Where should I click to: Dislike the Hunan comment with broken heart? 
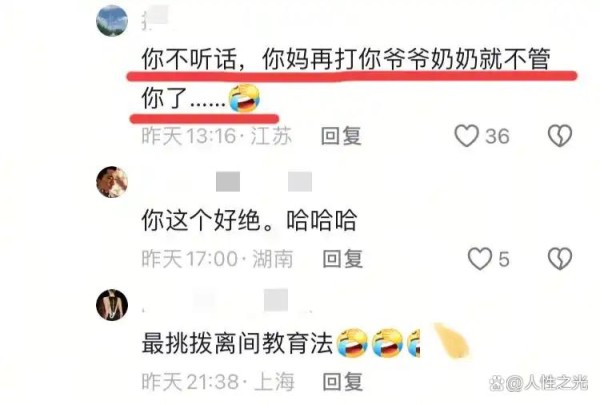tap(560, 259)
